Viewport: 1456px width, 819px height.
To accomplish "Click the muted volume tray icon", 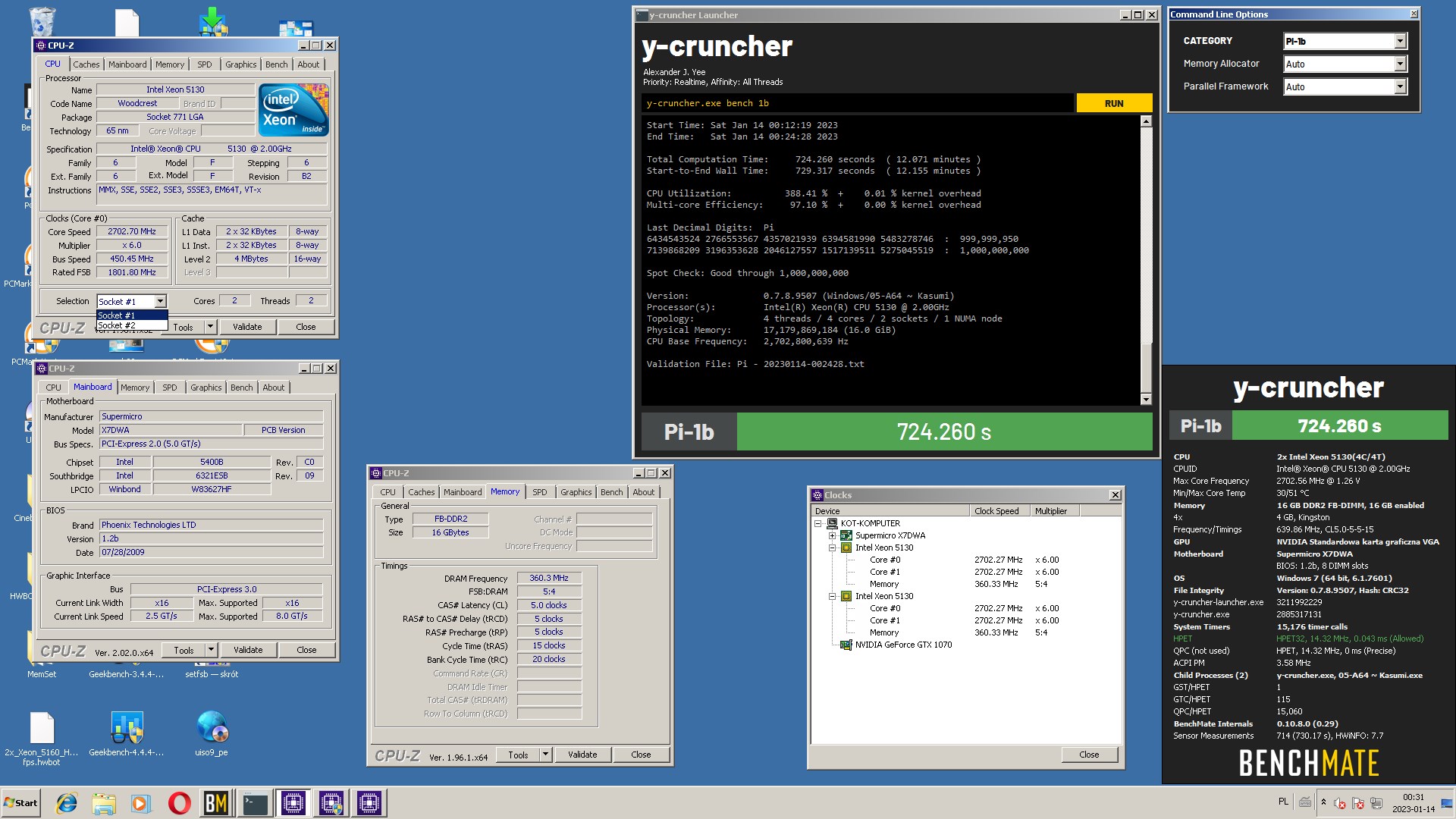I will pyautogui.click(x=1340, y=803).
